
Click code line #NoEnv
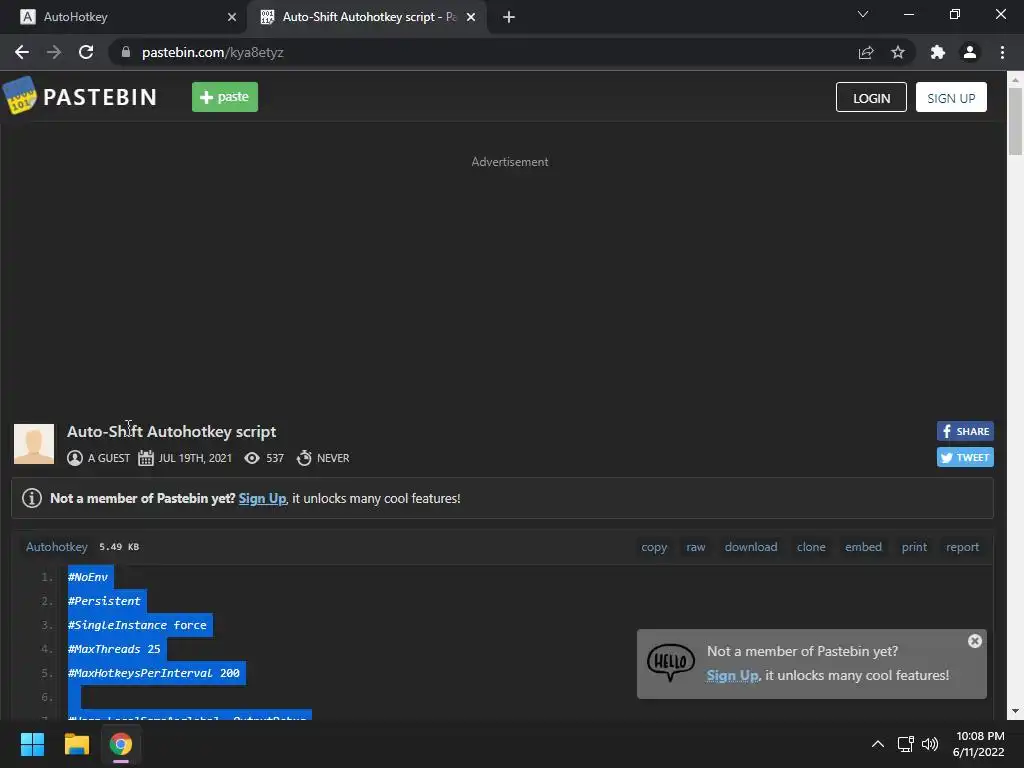point(88,577)
